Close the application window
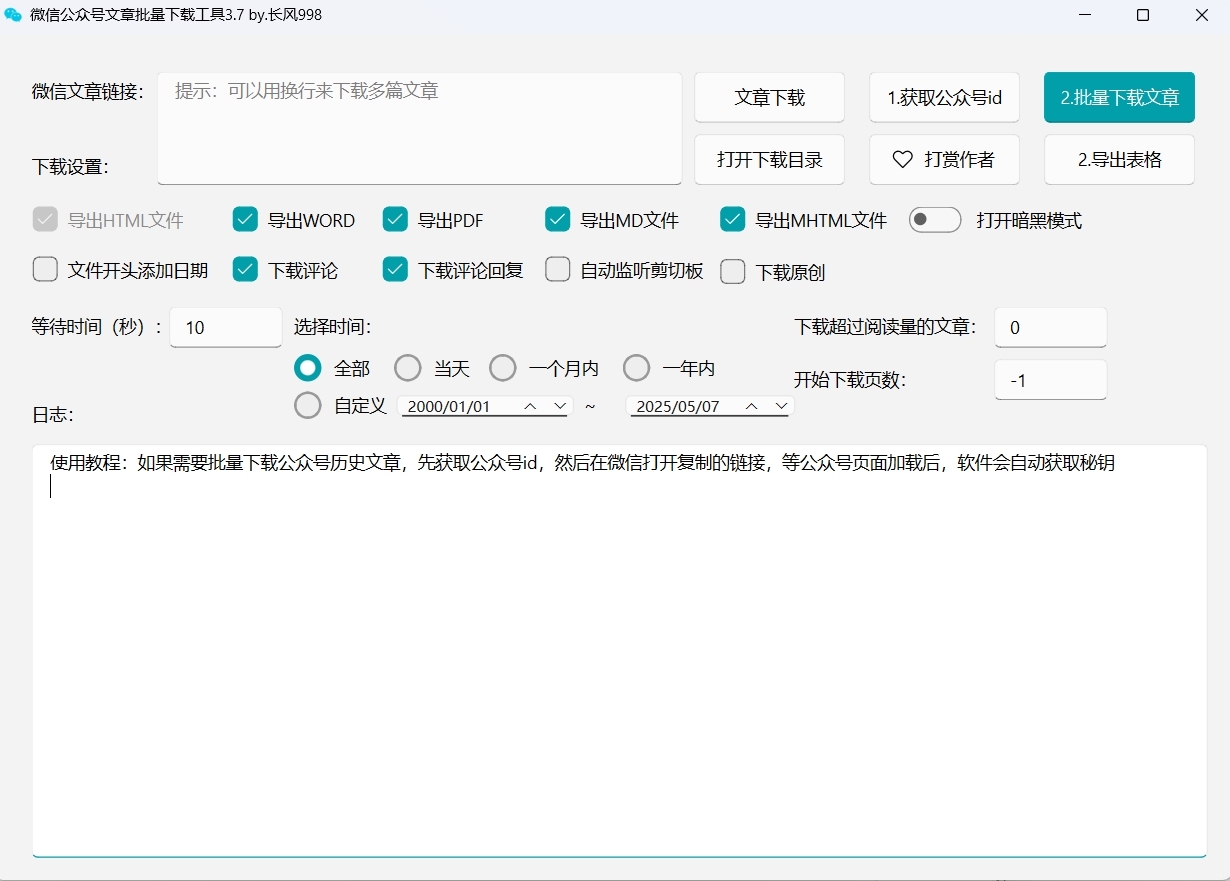Screen dimensions: 1230x881 coord(1202,15)
